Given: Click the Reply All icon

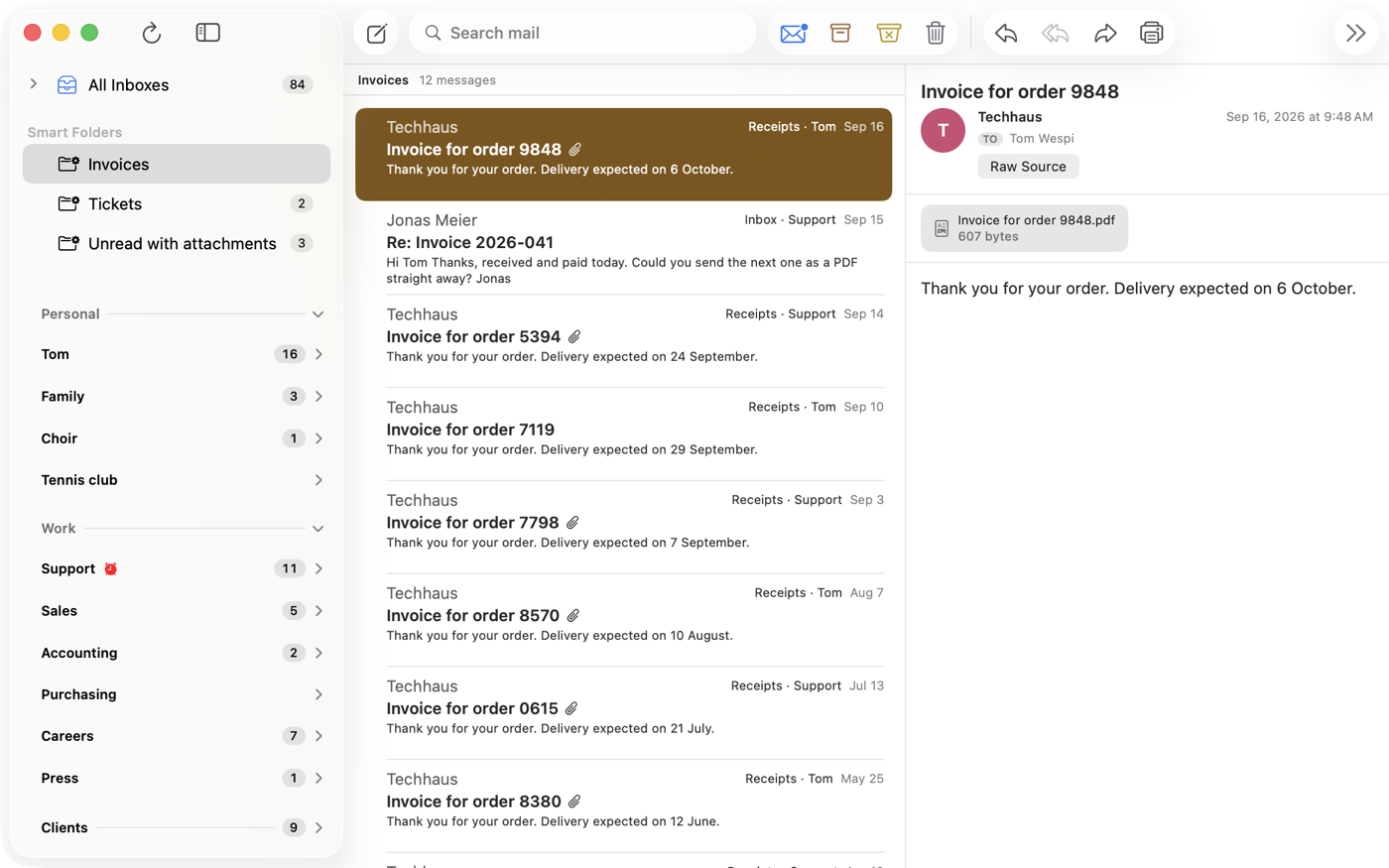Looking at the screenshot, I should 1055,33.
